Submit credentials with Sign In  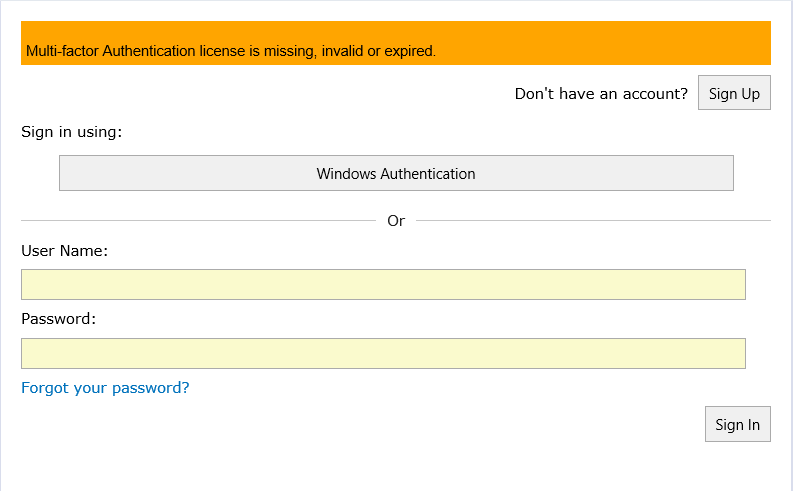click(737, 424)
